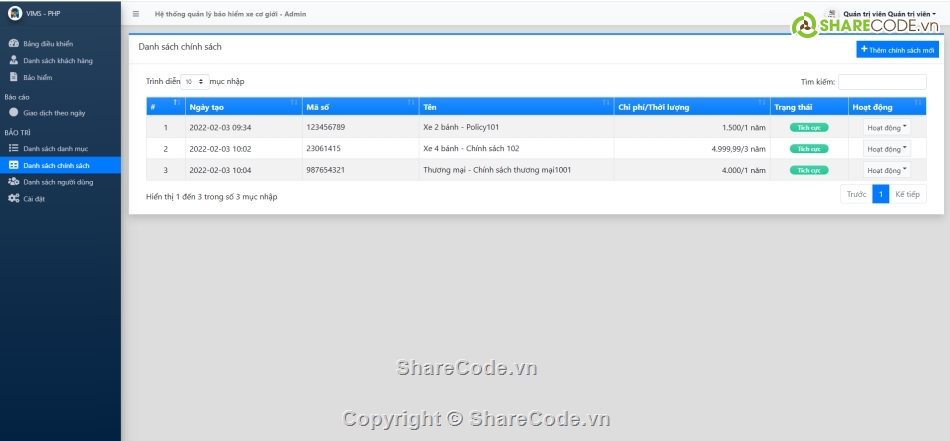The image size is (950, 441).
Task: Expand Hoạt động dropdown for policy 123456789
Action: [x=886, y=127]
